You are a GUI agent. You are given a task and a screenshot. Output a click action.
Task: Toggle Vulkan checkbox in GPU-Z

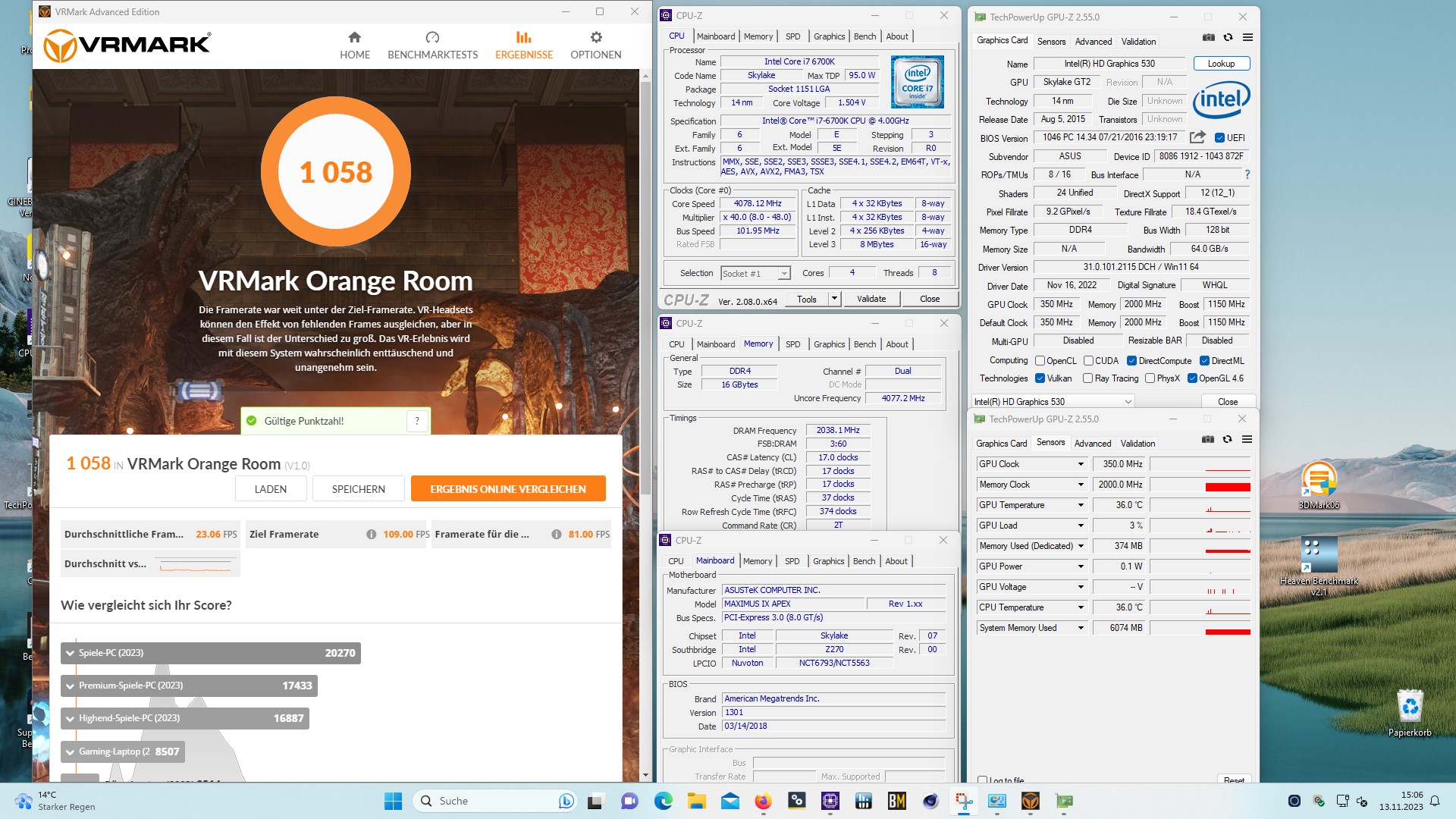click(1040, 378)
